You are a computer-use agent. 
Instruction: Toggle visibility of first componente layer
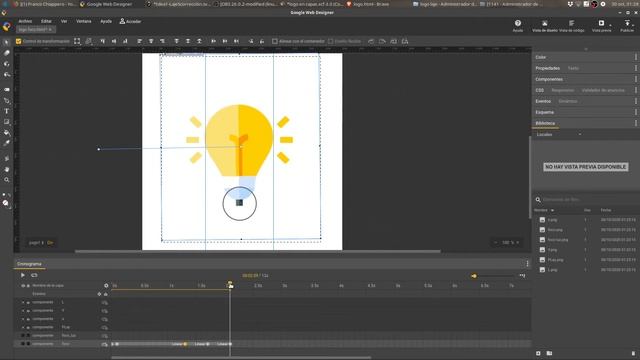point(23,302)
